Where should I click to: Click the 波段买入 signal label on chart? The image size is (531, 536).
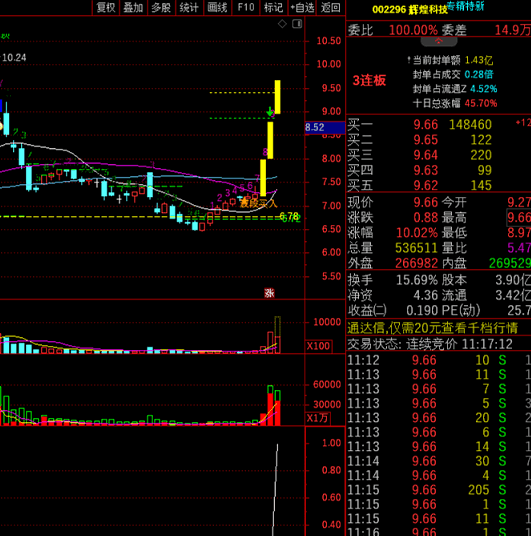(258, 204)
